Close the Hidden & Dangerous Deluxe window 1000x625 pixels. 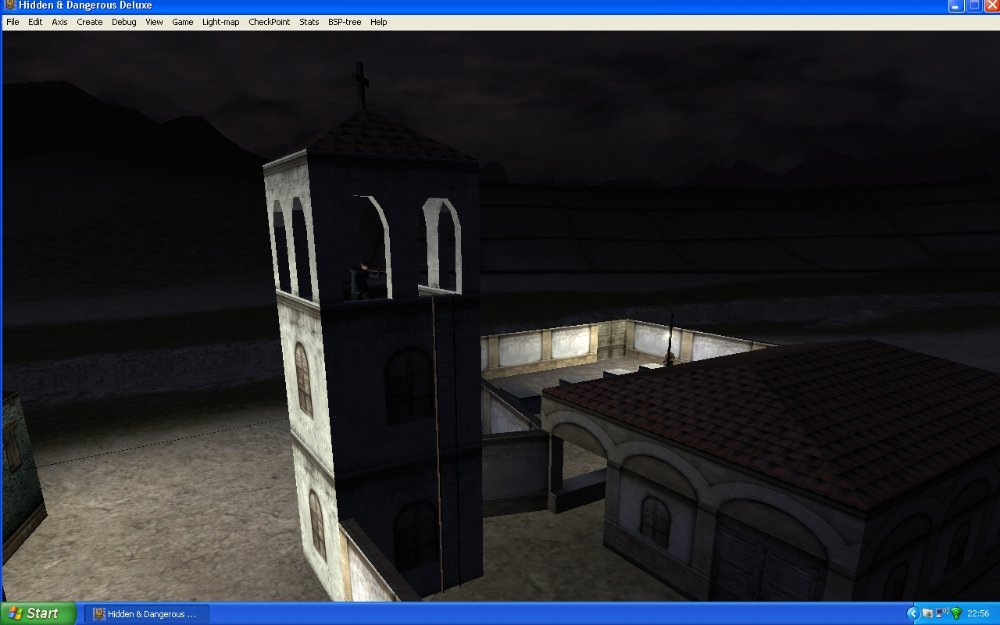click(992, 6)
